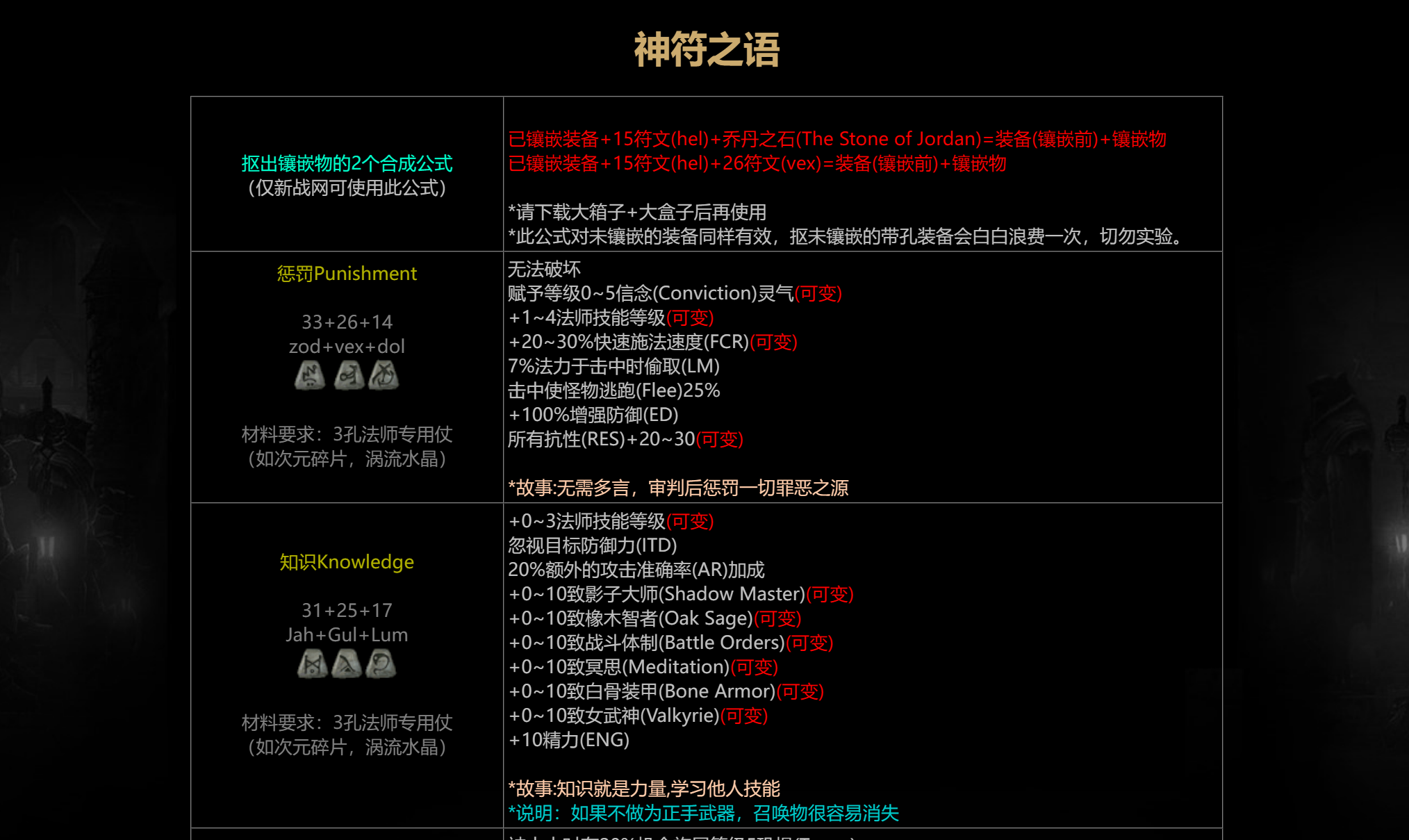Image resolution: width=1409 pixels, height=840 pixels.
Task: Click the Punishment story line text
Action: 678,488
